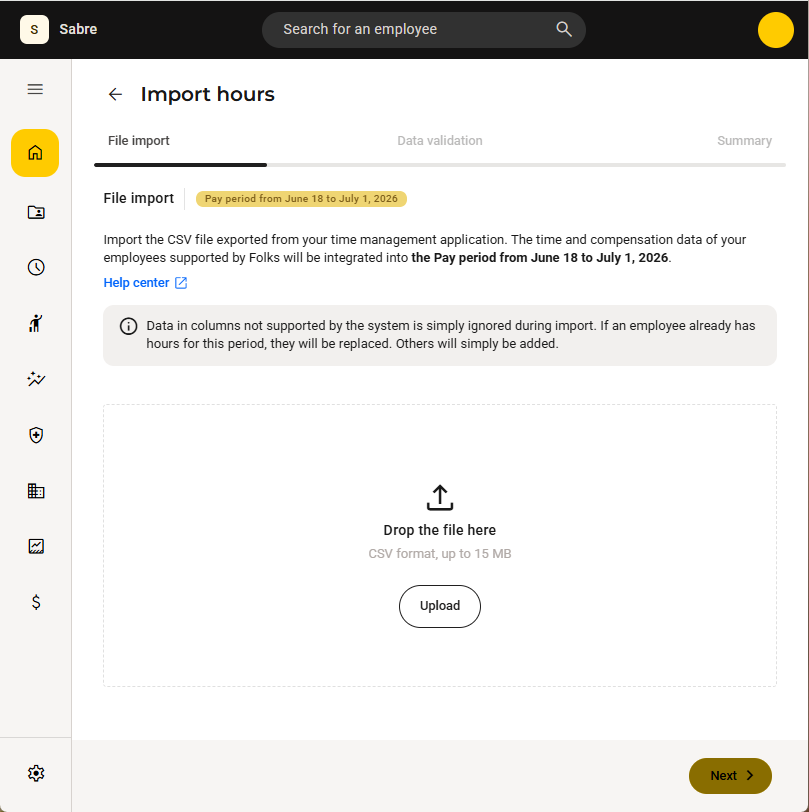Open the settings gear icon
Viewport: 809px width, 812px height.
36,773
